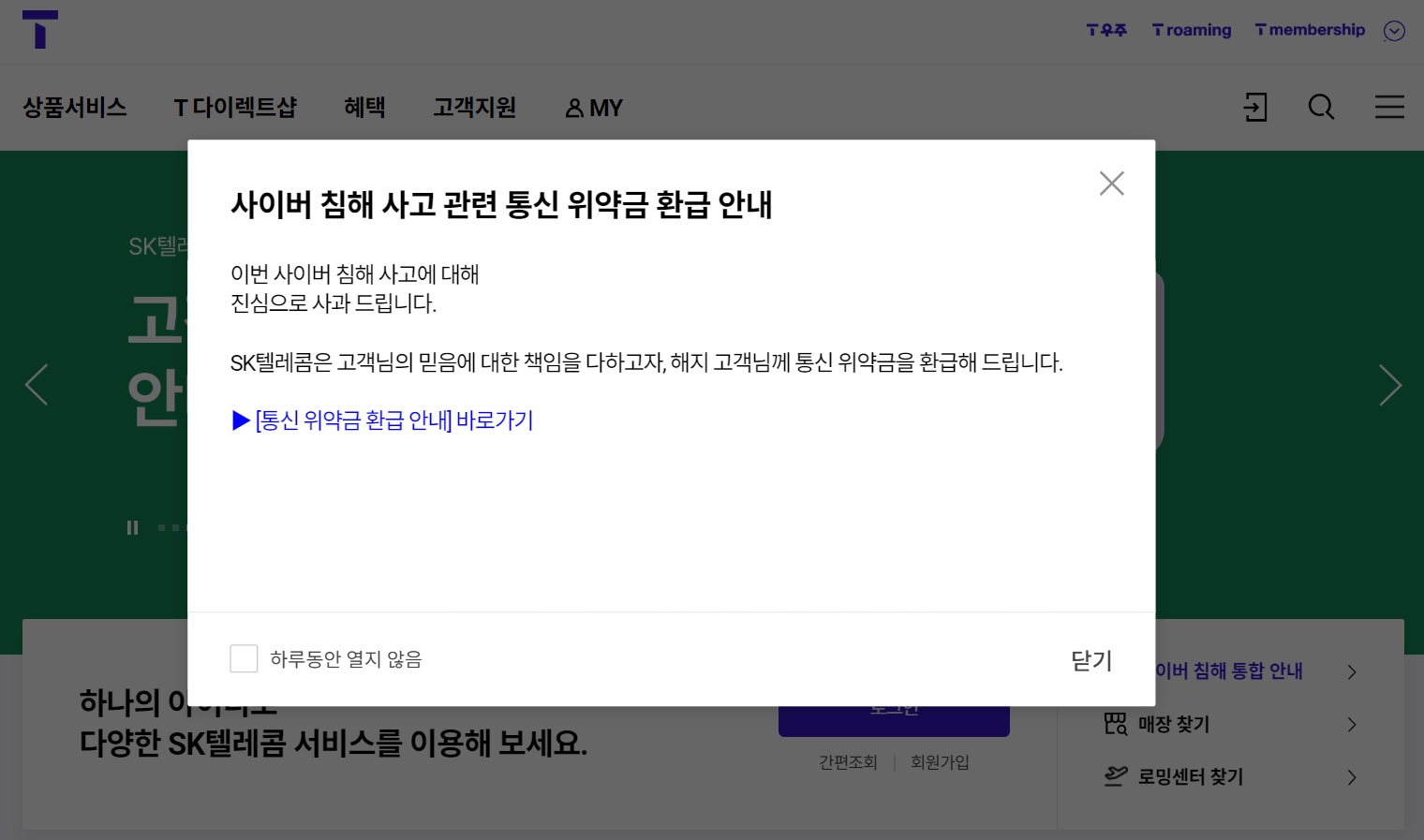Pause the banner carousel rotation

pyautogui.click(x=132, y=527)
